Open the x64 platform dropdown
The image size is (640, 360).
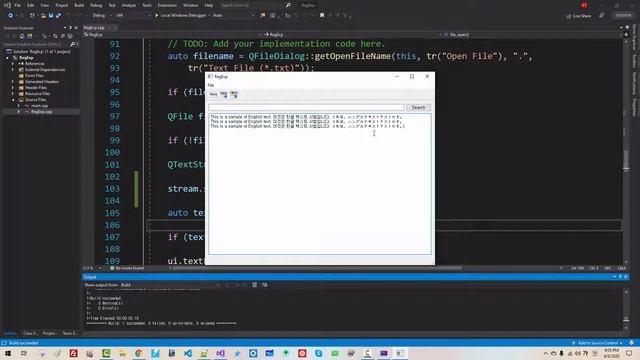133,16
